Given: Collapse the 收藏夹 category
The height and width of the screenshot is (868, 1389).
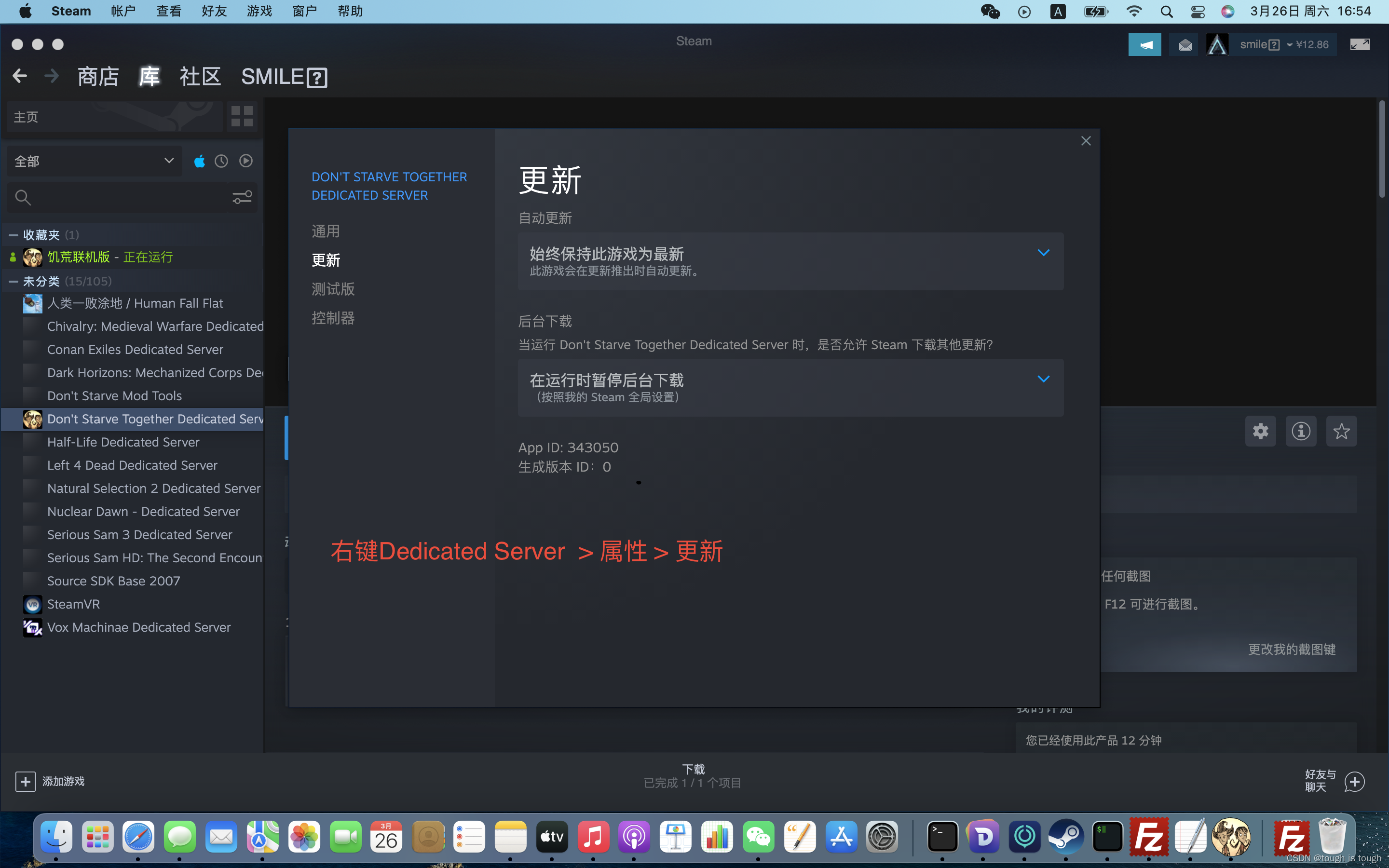Looking at the screenshot, I should 13,235.
